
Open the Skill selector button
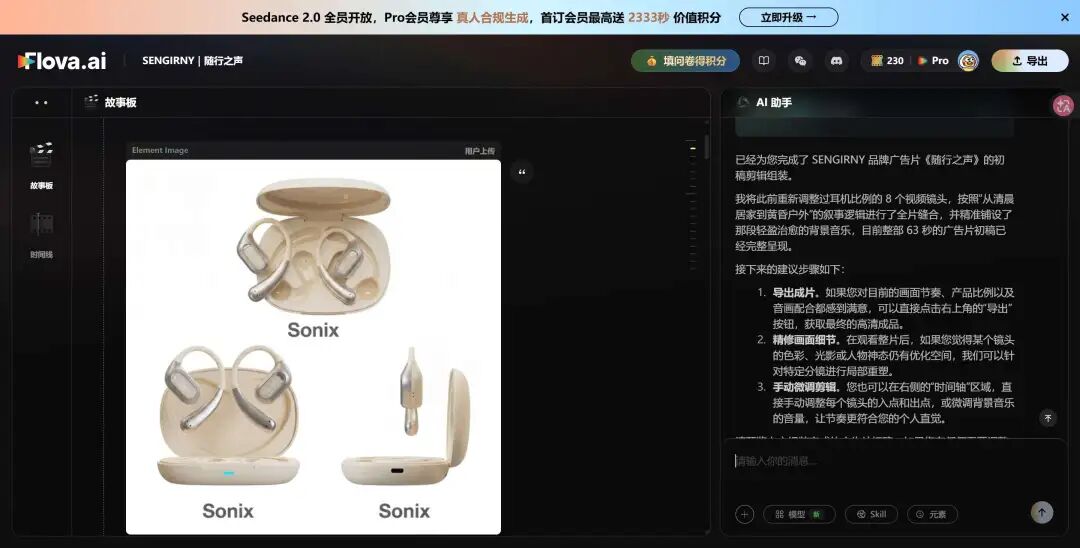coord(871,514)
